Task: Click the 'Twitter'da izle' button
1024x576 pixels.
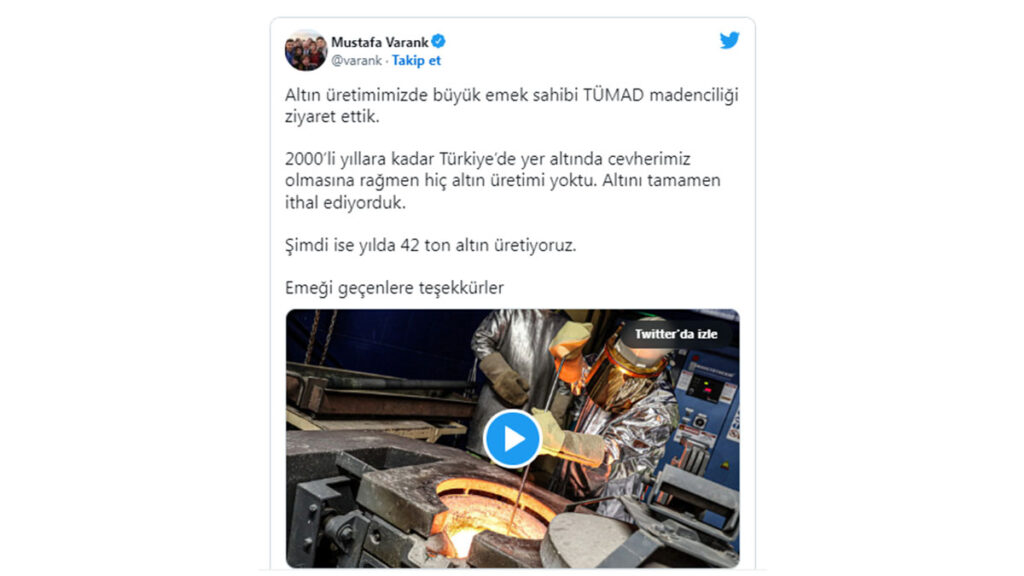Action: [x=675, y=334]
